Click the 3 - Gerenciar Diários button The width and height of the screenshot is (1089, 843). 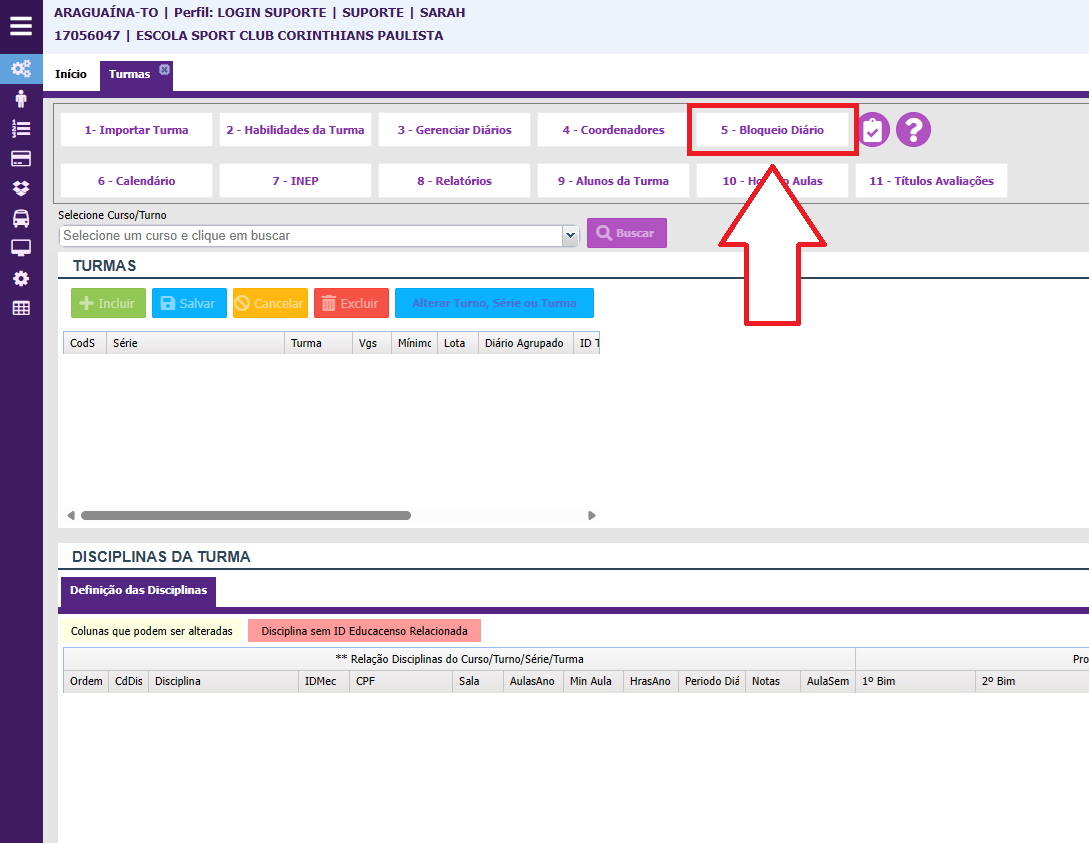coord(454,130)
